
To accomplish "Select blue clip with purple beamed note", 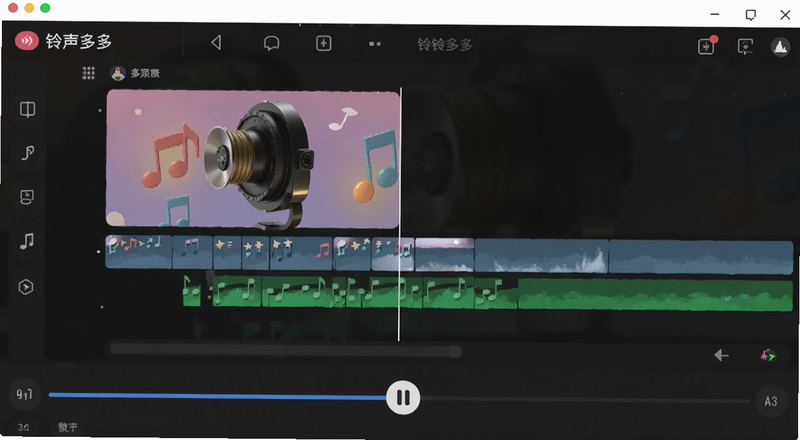I will coord(192,252).
